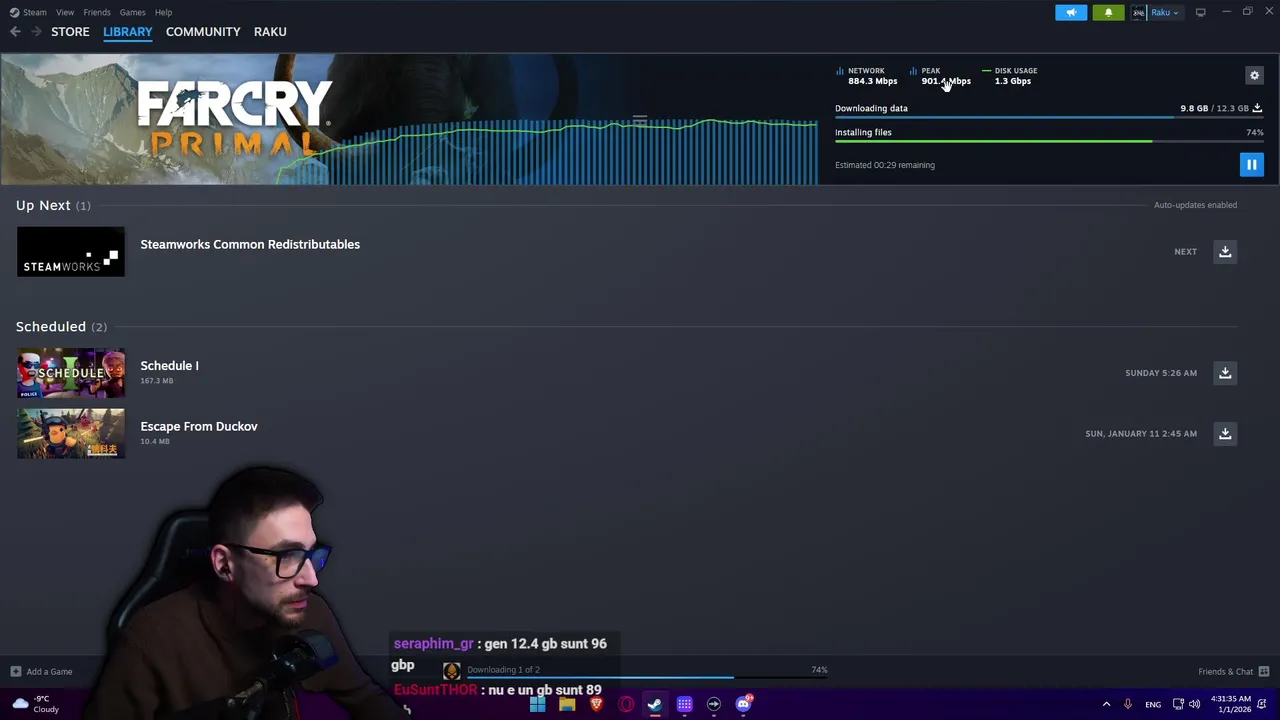Click the Steamworks thumbnail

[71, 252]
